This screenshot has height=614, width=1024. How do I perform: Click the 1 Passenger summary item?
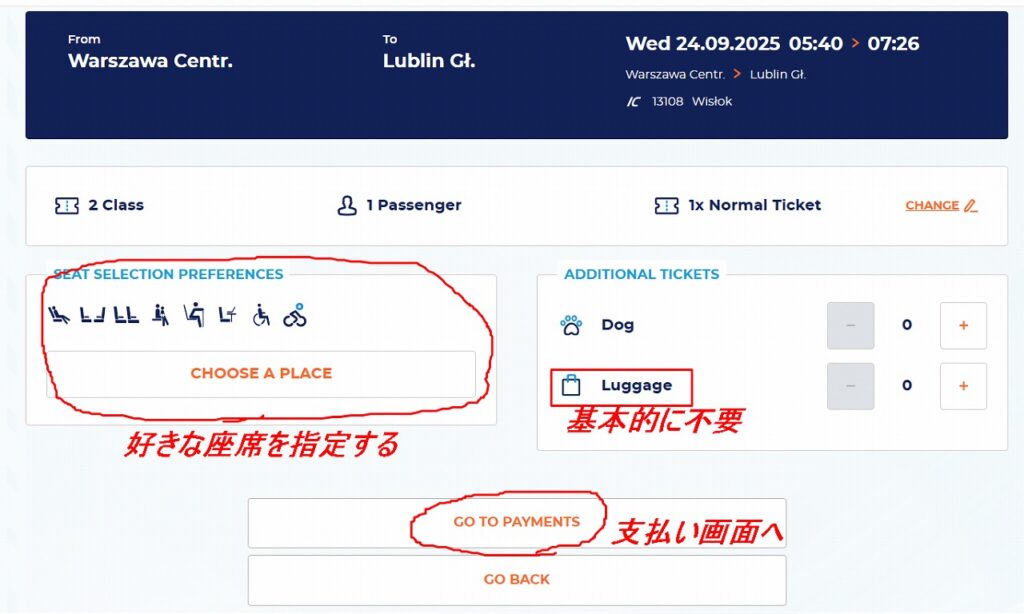[x=413, y=205]
